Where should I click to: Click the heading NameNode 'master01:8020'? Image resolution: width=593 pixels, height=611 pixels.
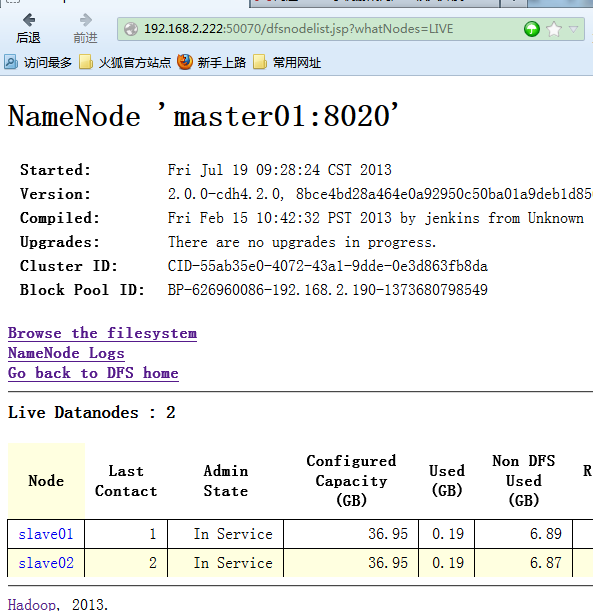pyautogui.click(x=203, y=116)
